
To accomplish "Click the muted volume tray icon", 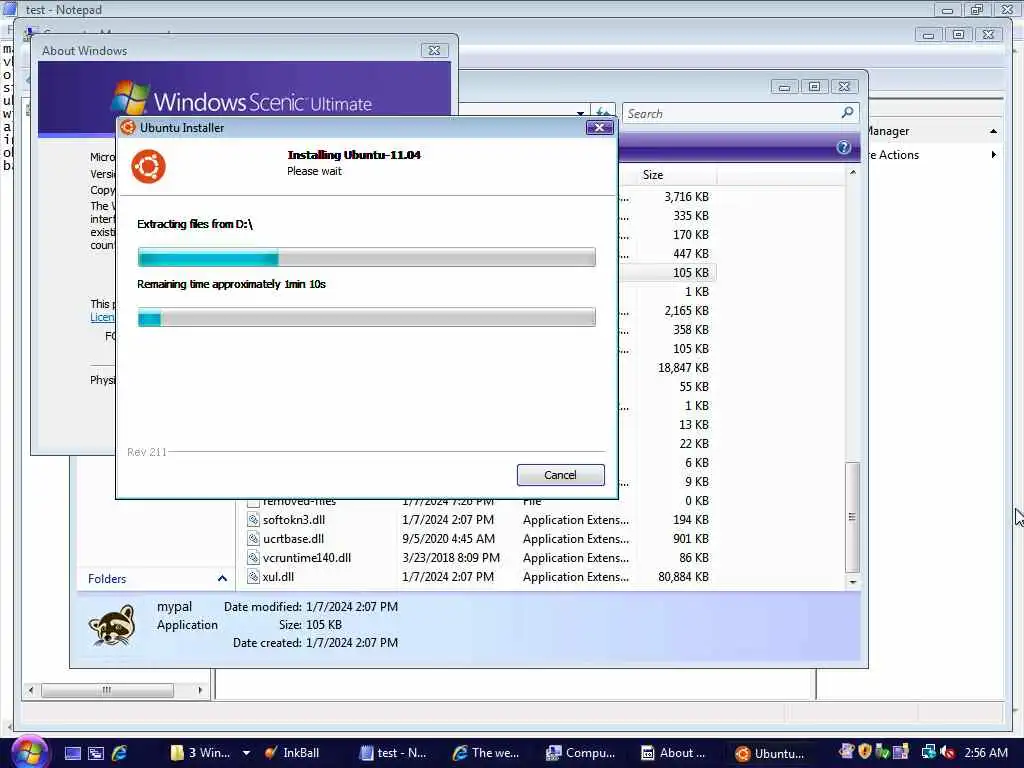I will [x=946, y=753].
